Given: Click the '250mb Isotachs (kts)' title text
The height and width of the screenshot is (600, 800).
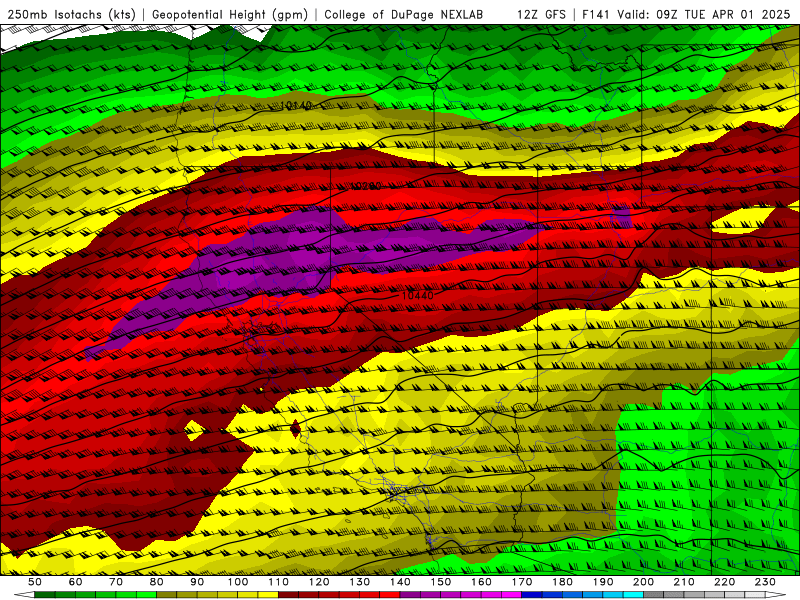Looking at the screenshot, I should 71,14.
